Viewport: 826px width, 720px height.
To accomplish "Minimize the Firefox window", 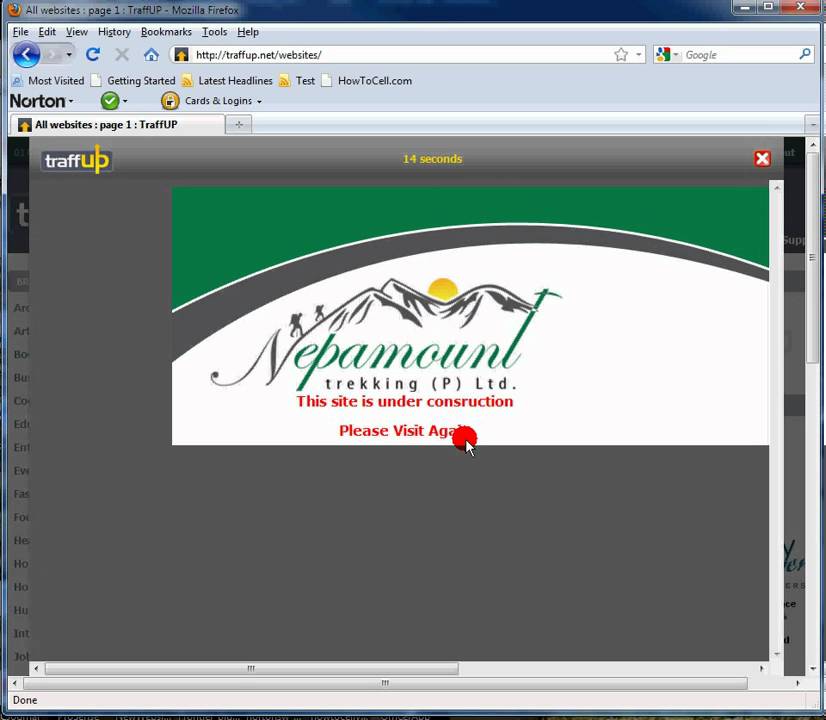I will (744, 7).
